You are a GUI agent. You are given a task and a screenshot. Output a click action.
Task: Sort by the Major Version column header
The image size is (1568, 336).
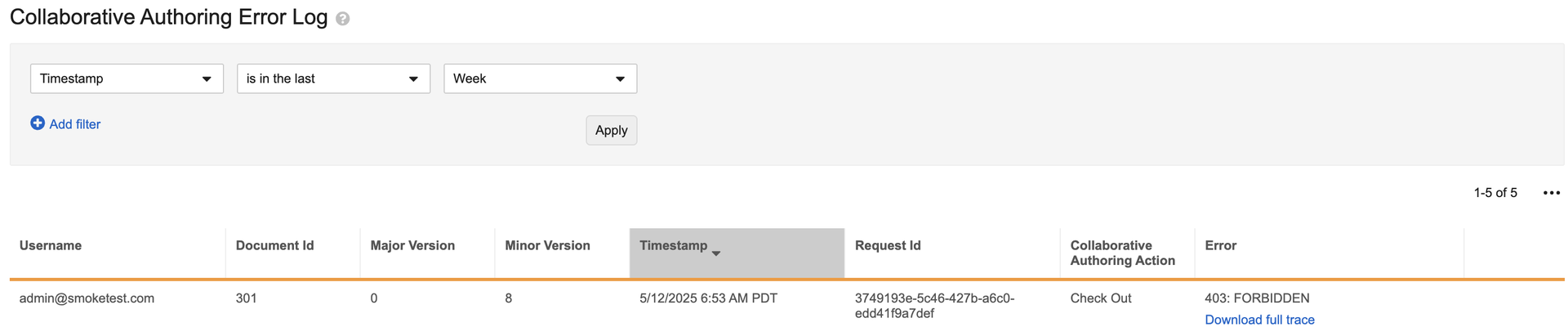412,245
